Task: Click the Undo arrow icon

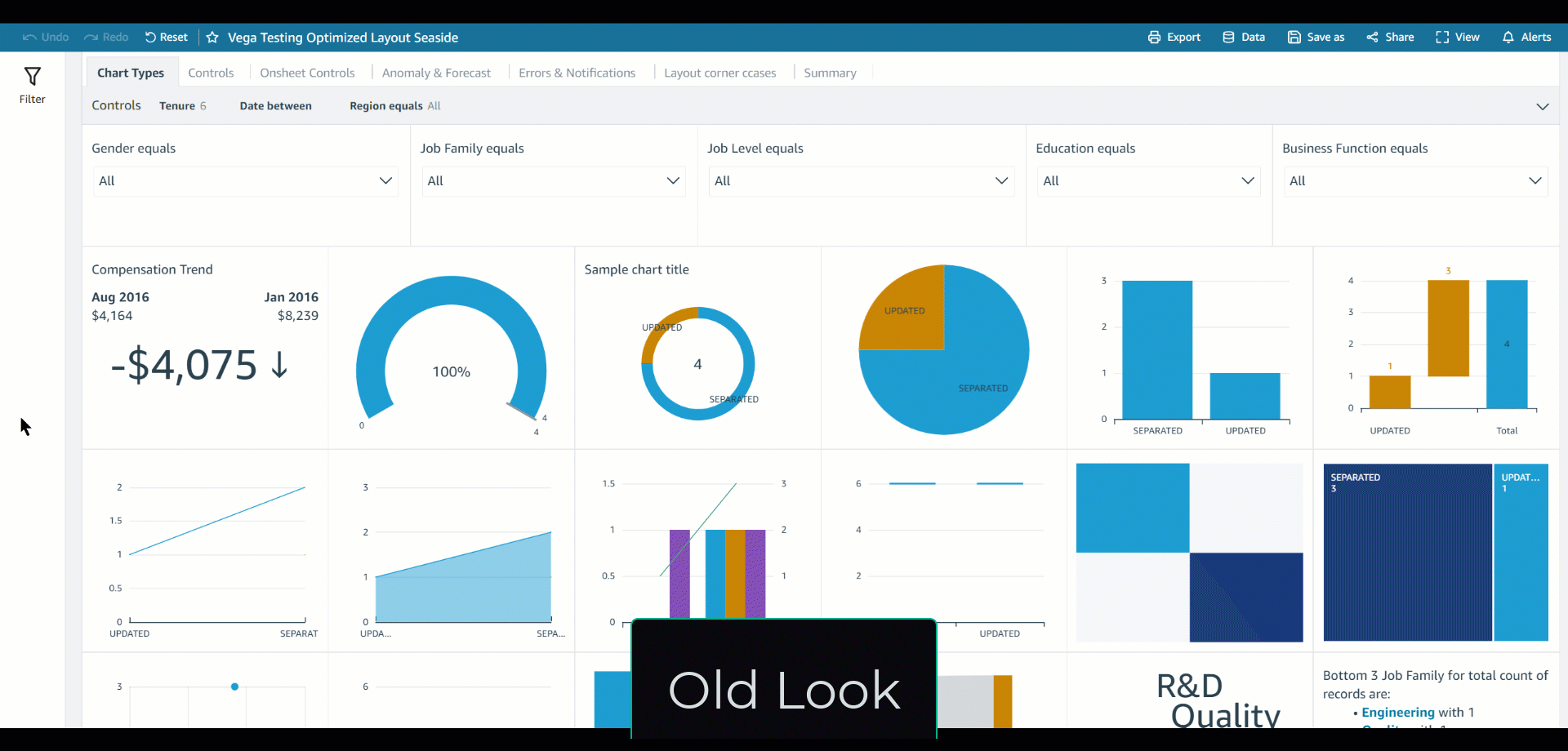Action: [x=29, y=38]
